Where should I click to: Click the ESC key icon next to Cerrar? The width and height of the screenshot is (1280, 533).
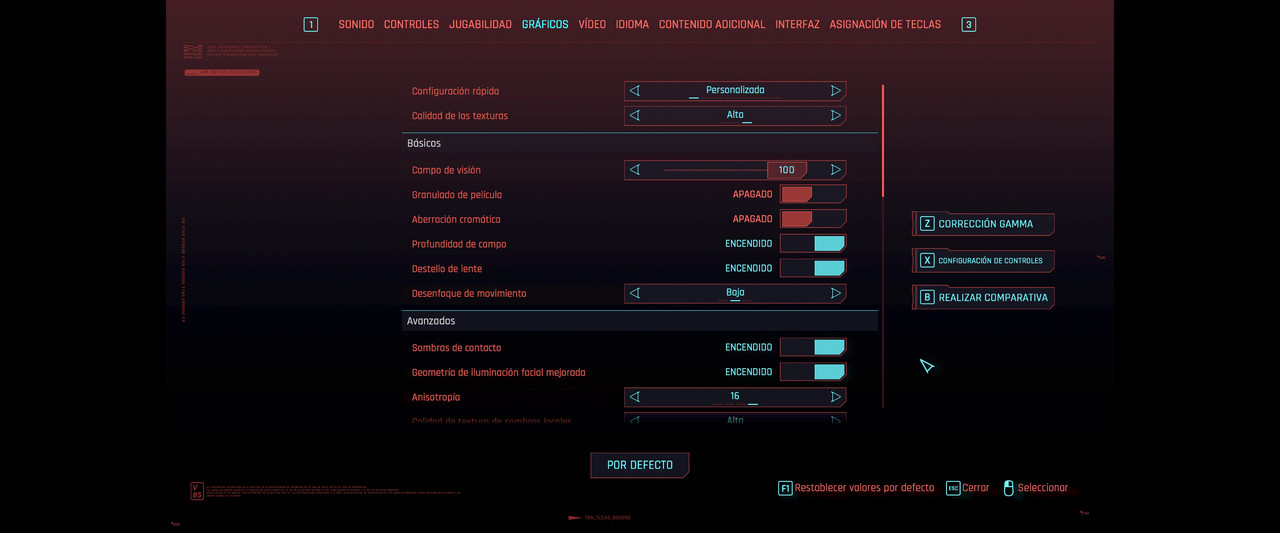click(x=953, y=488)
